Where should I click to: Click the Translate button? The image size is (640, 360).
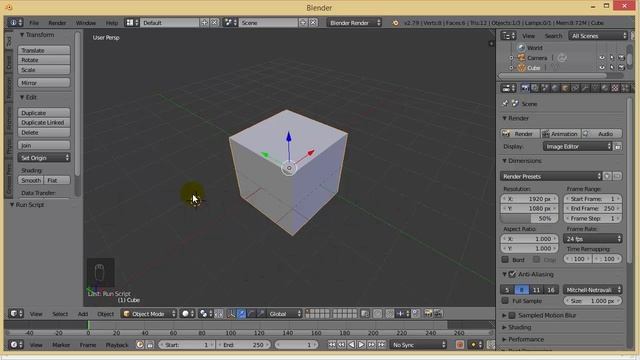click(x=44, y=50)
